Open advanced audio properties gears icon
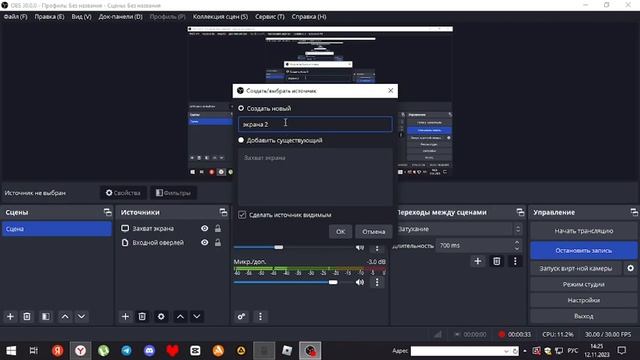 (241, 316)
